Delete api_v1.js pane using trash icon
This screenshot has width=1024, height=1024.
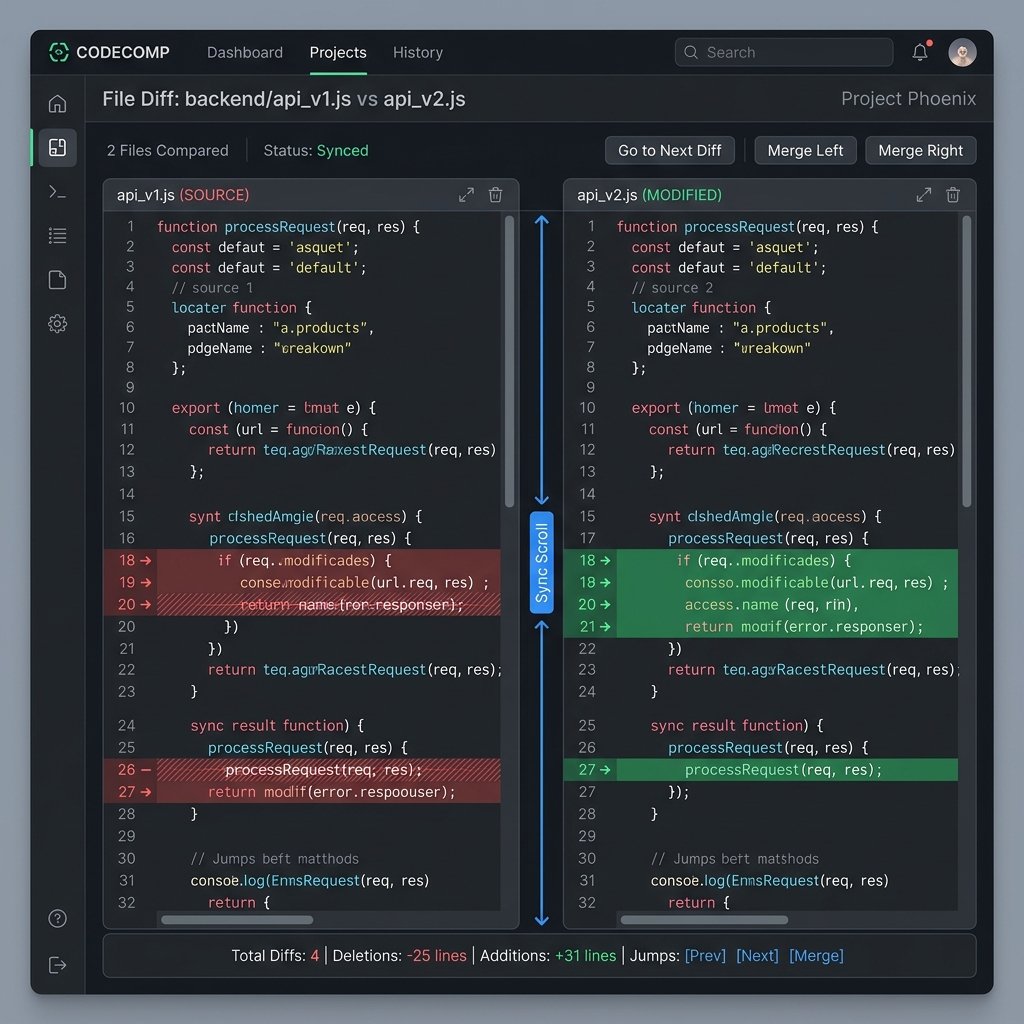[496, 195]
